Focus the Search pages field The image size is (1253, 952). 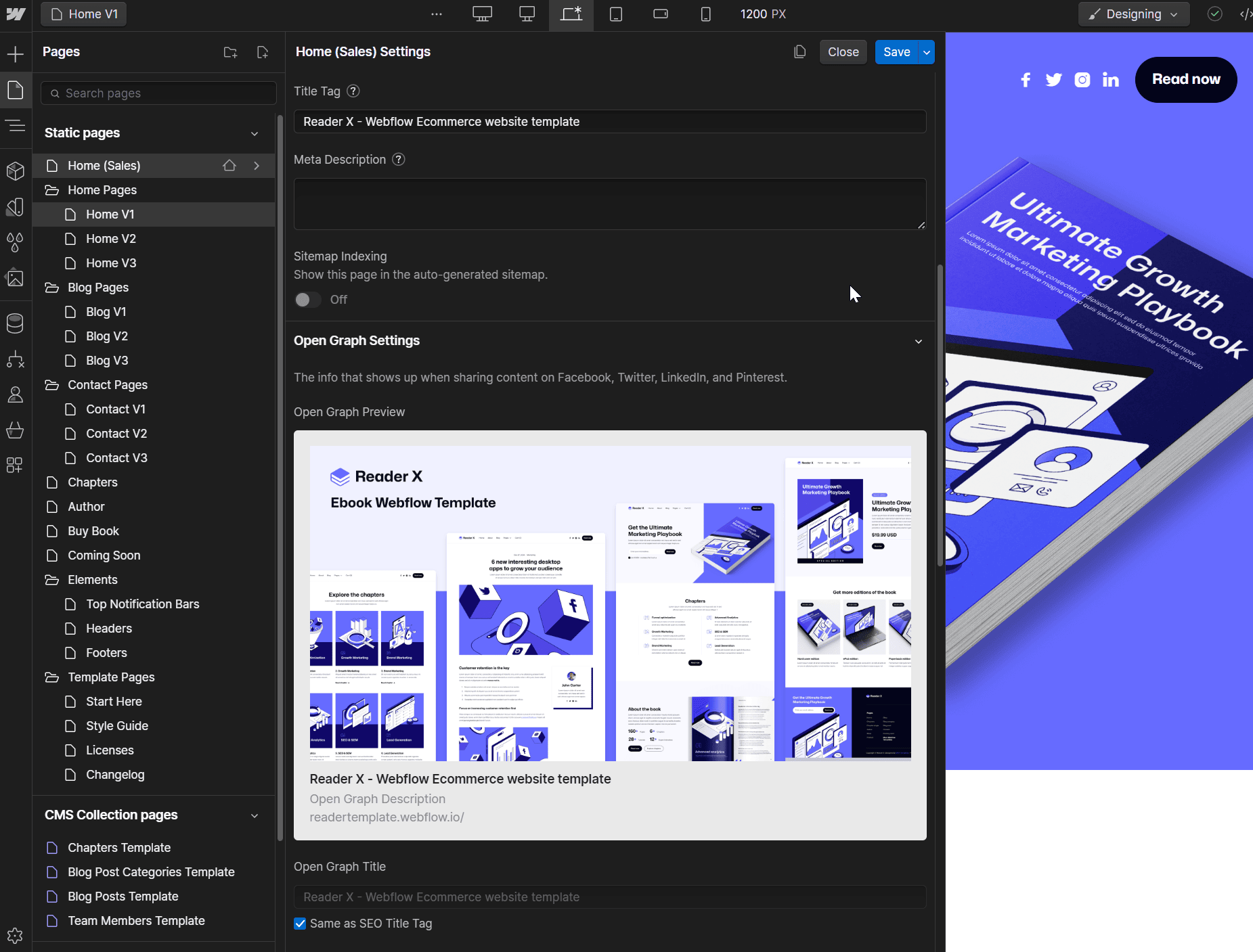coord(158,93)
